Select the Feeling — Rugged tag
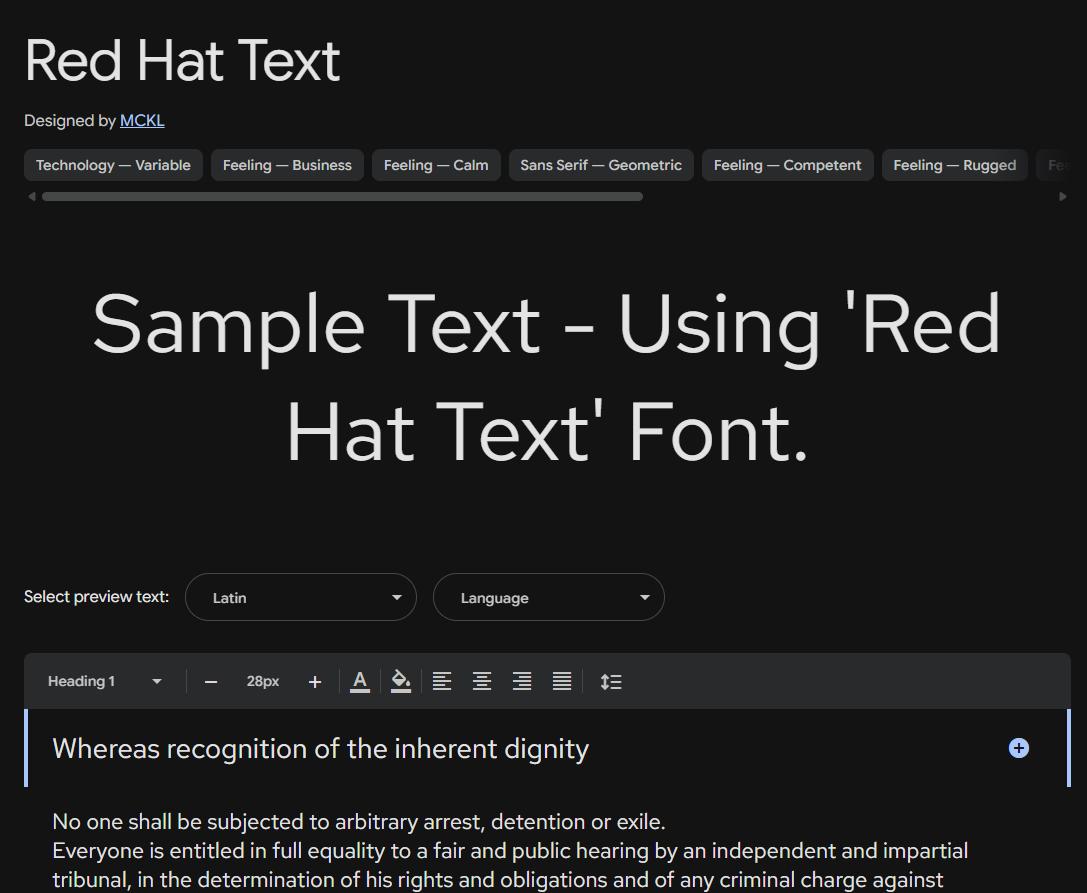This screenshot has width=1087, height=893. coord(955,165)
